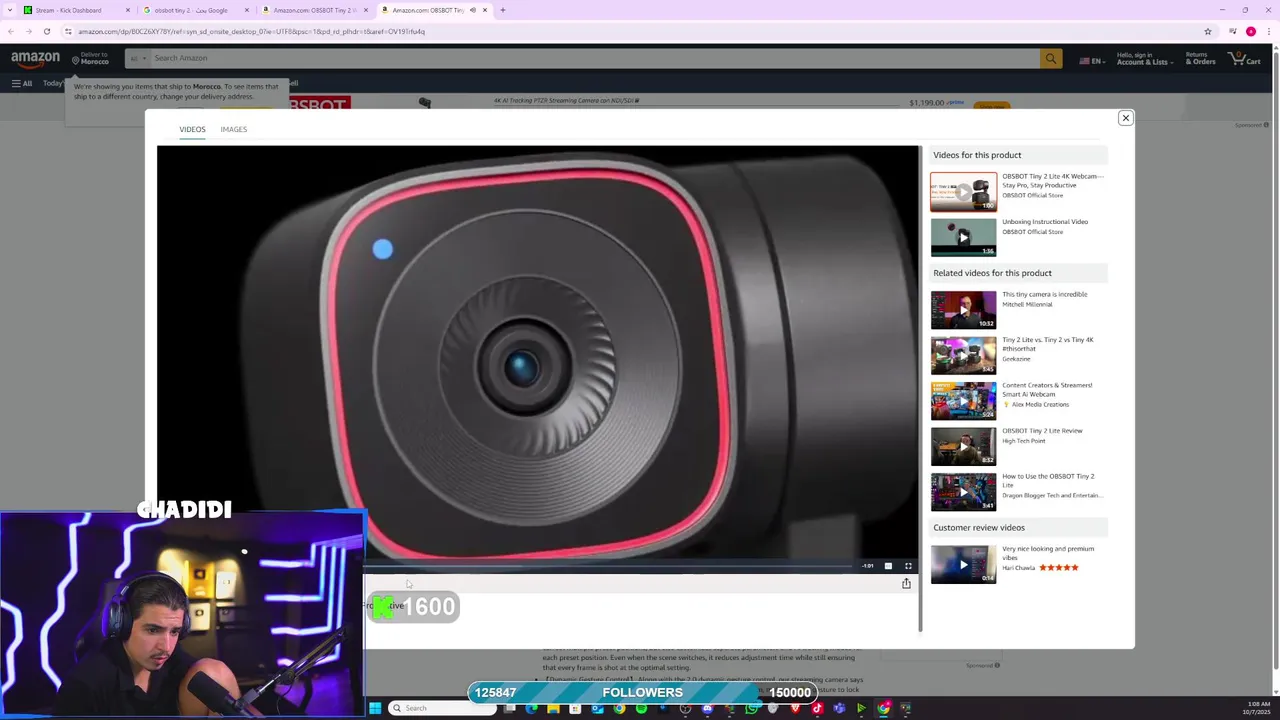Bookmark this page with the star icon
The width and height of the screenshot is (1280, 720).
coord(1207,31)
